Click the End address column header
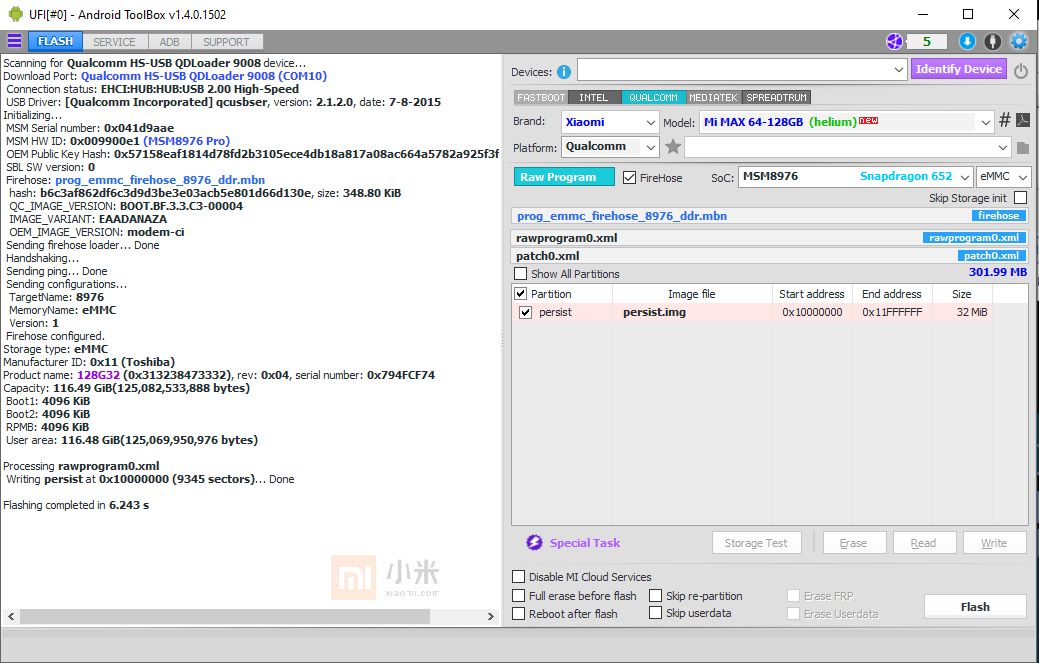 click(x=892, y=293)
